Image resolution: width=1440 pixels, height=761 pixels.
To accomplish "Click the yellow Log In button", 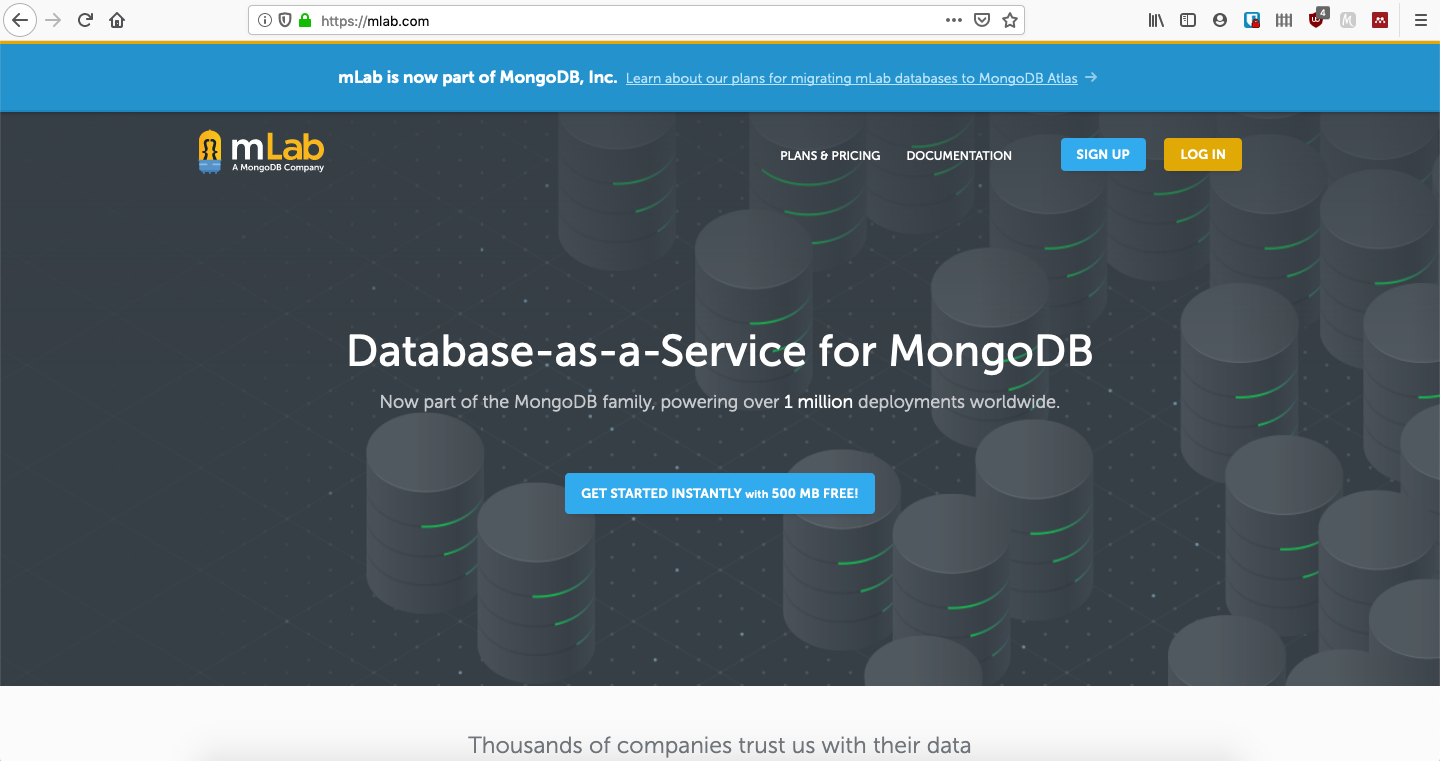I will 1203,154.
